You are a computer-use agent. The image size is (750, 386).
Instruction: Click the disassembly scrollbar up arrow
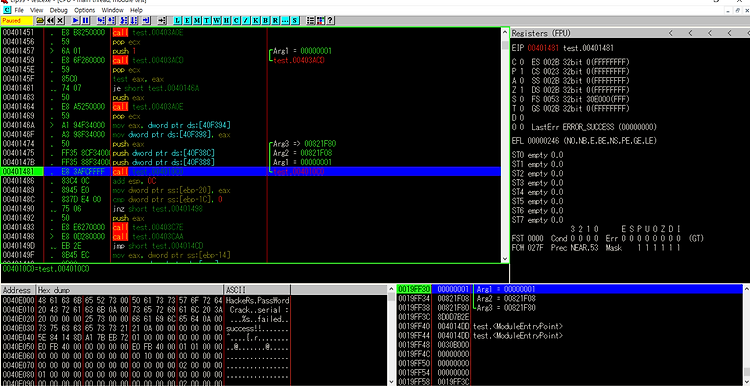pyautogui.click(x=505, y=32)
